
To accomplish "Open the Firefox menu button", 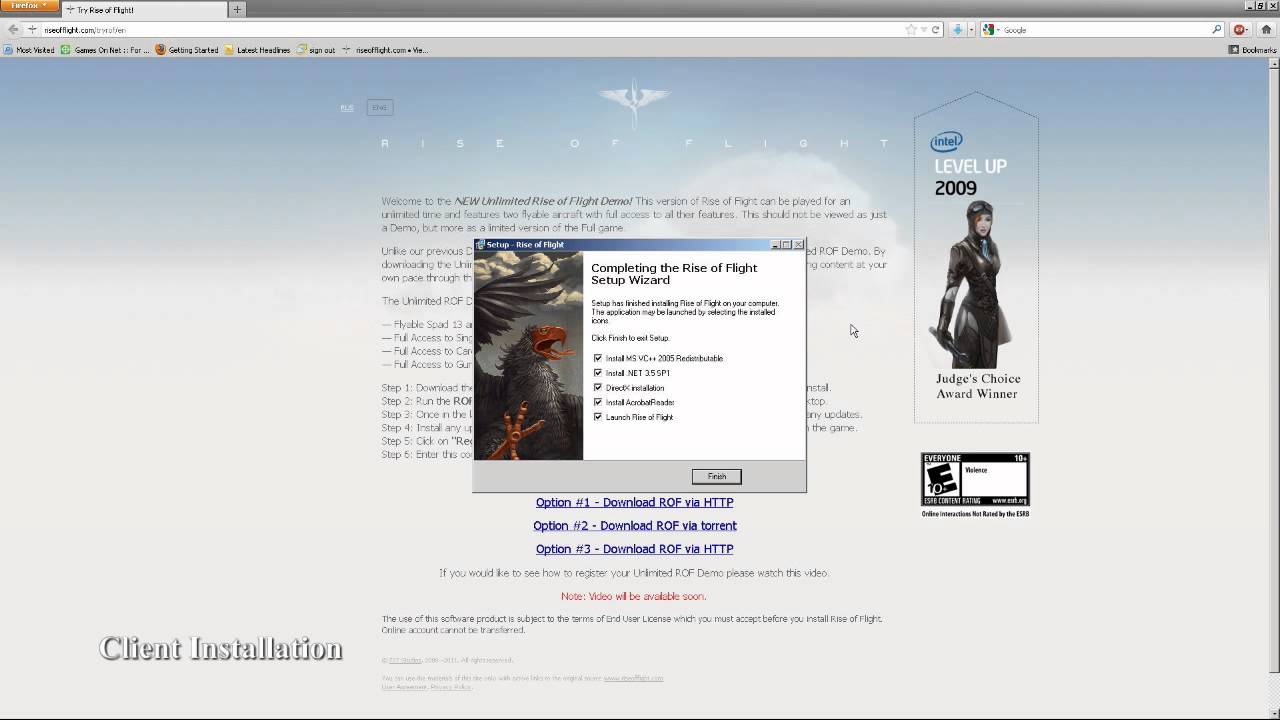I will click(29, 6).
